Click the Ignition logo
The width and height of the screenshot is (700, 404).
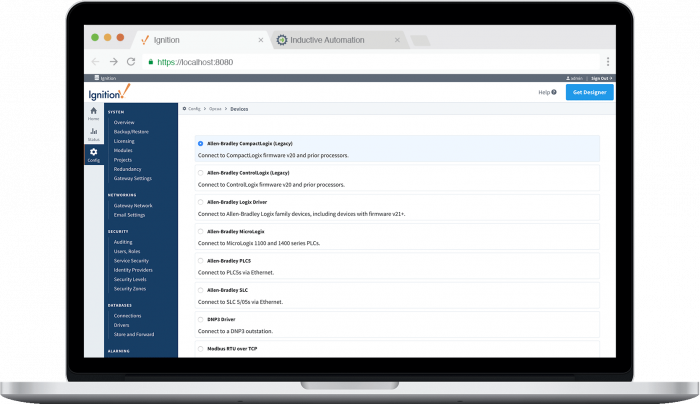point(109,92)
